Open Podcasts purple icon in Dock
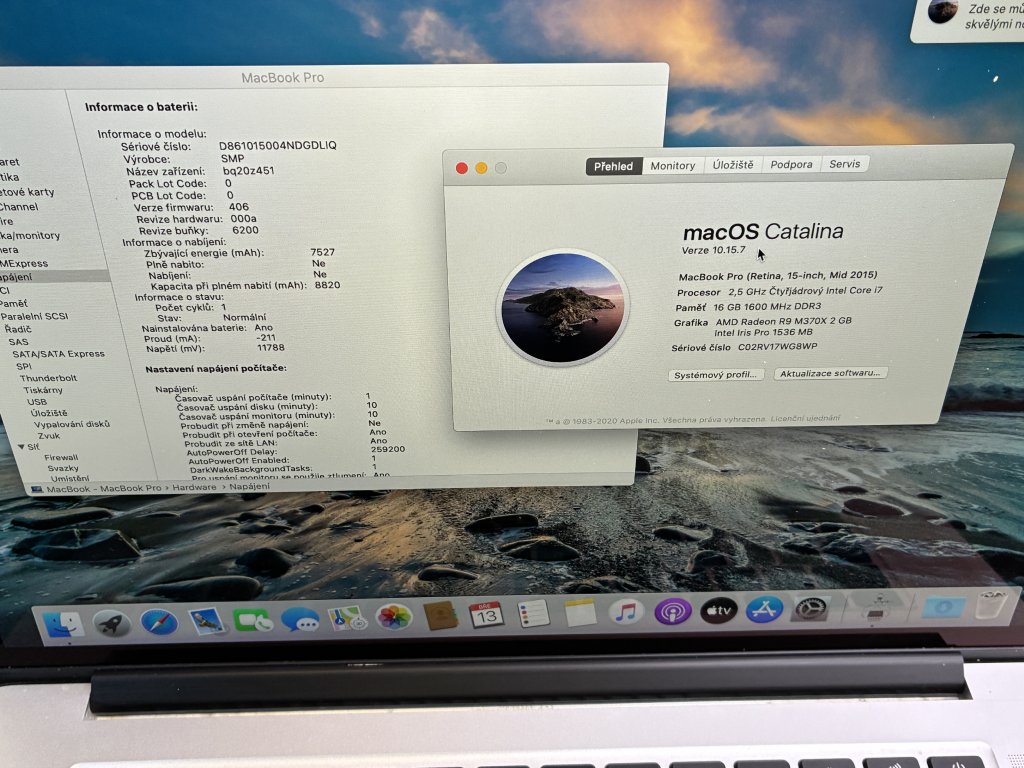 pos(673,611)
